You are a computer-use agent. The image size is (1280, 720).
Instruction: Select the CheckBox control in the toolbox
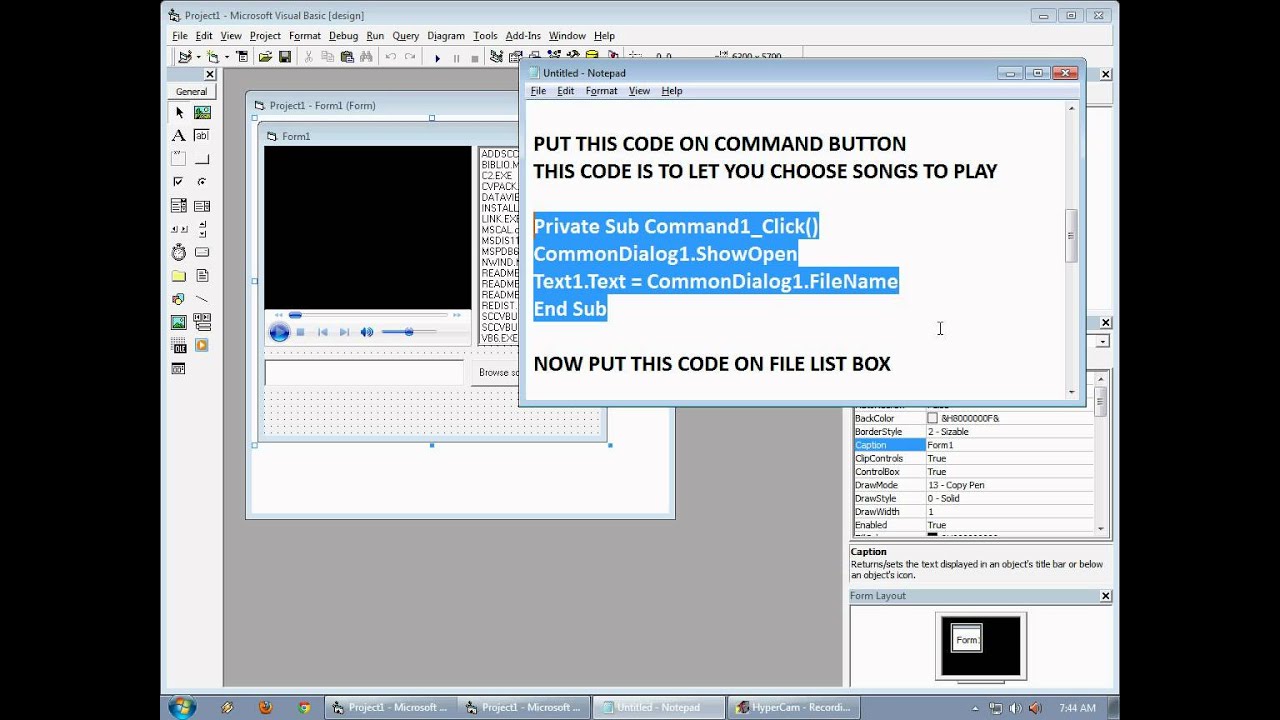click(x=178, y=182)
